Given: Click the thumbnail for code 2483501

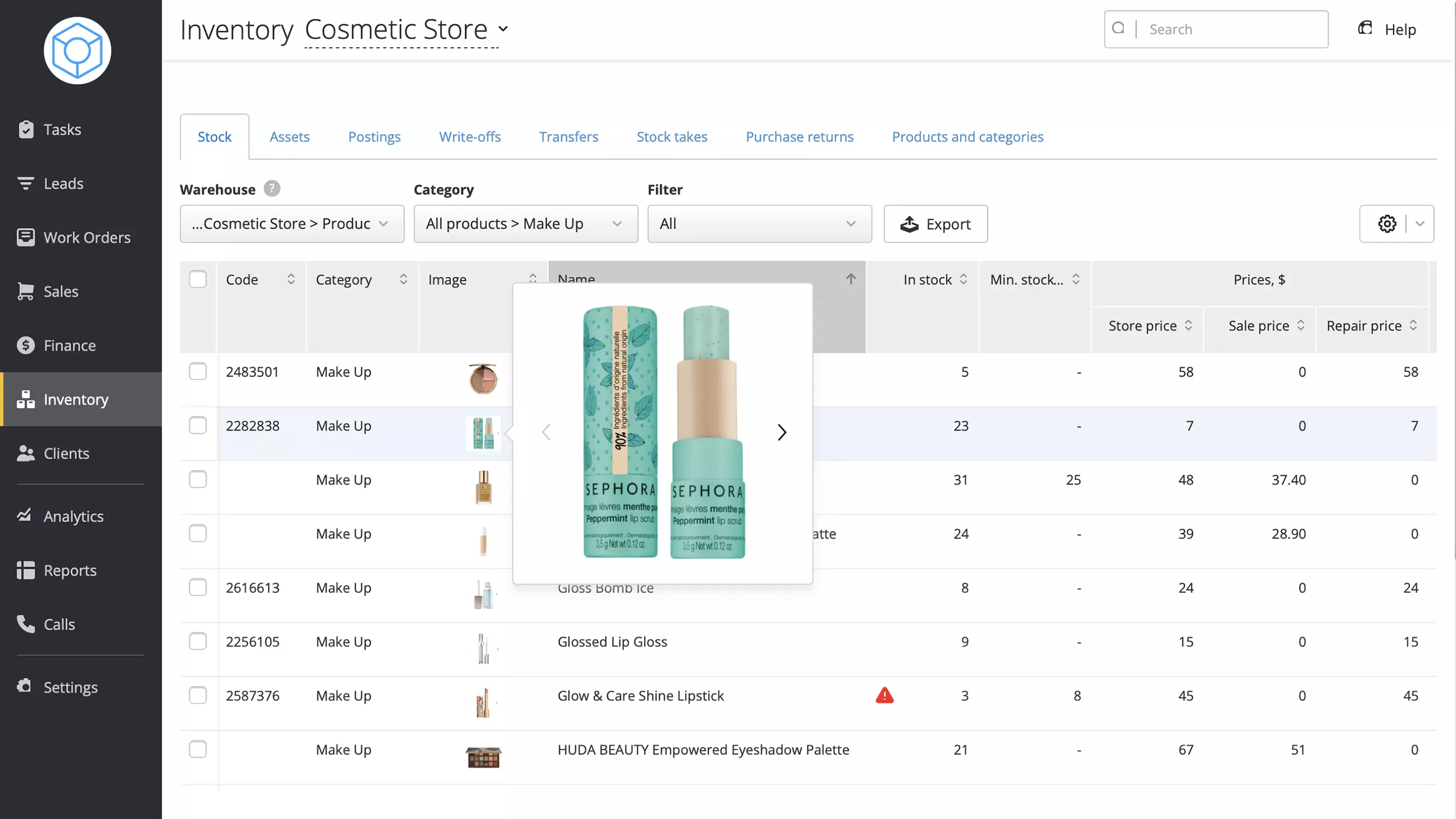Looking at the screenshot, I should 483,379.
